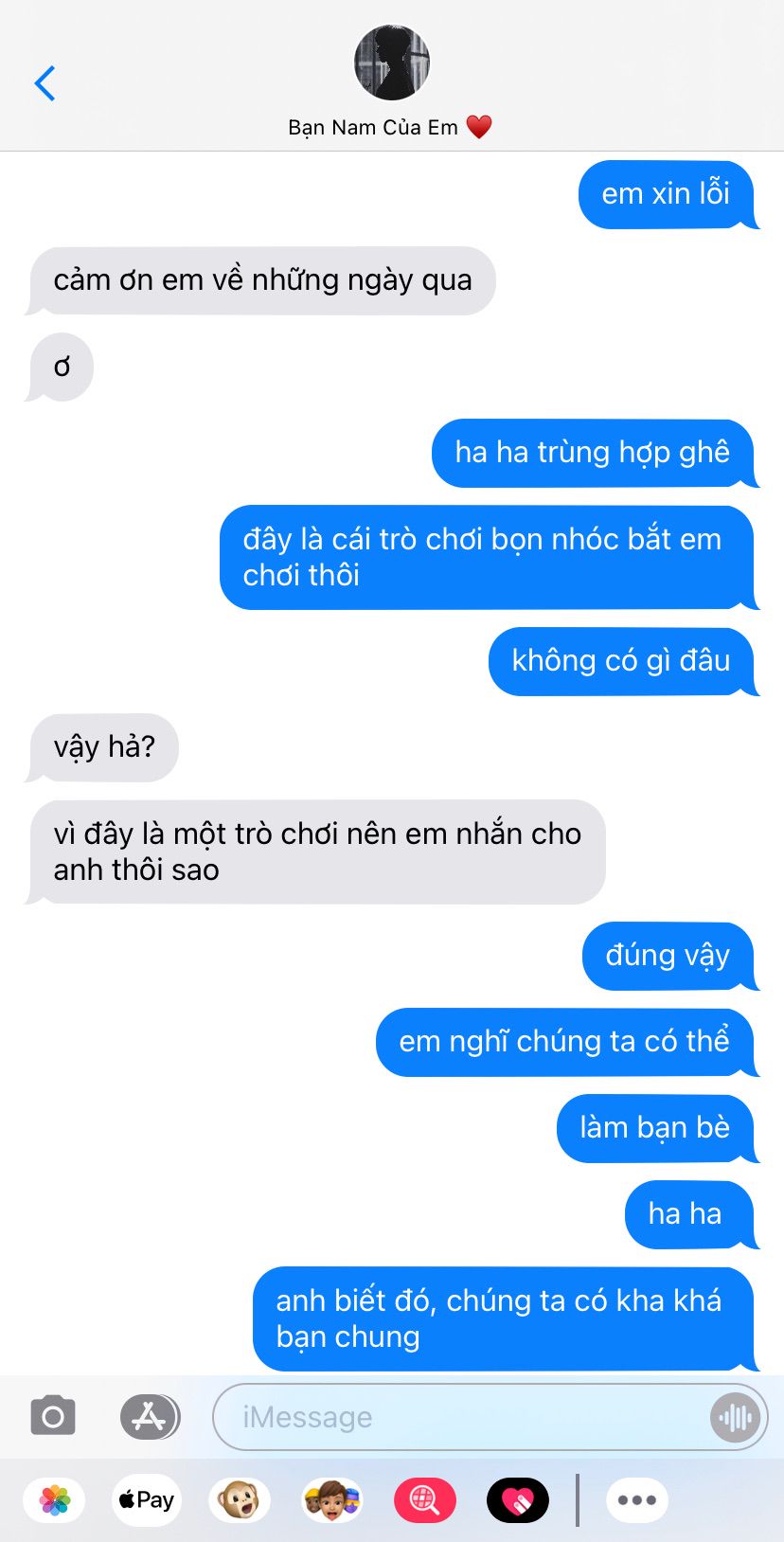Viewport: 784px width, 1542px height.
Task: Open the App Store apps button
Action: click(150, 1417)
